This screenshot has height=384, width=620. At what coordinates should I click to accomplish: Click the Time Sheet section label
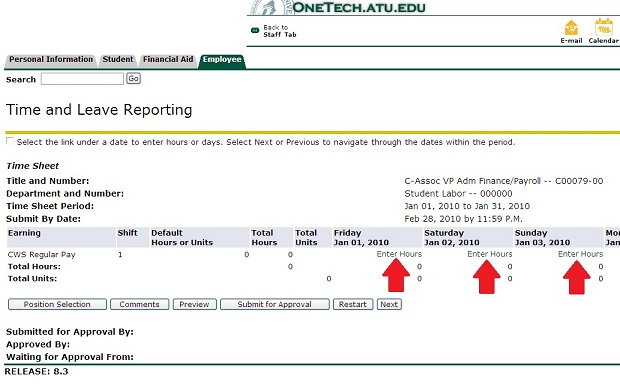point(32,166)
